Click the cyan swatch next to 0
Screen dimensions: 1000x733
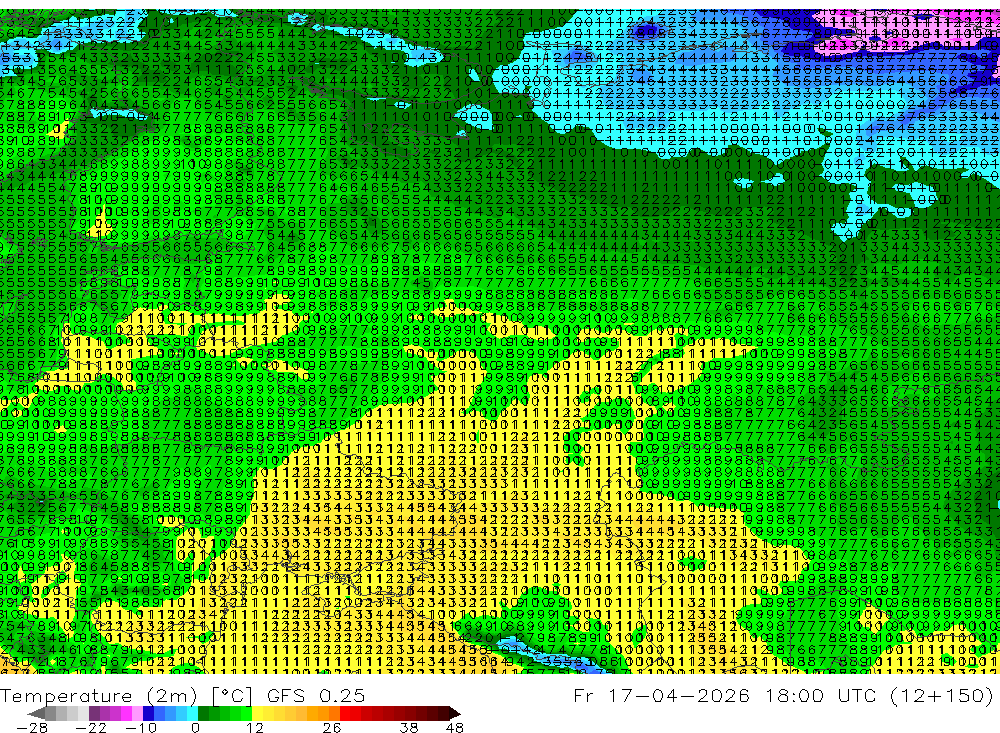(x=193, y=714)
